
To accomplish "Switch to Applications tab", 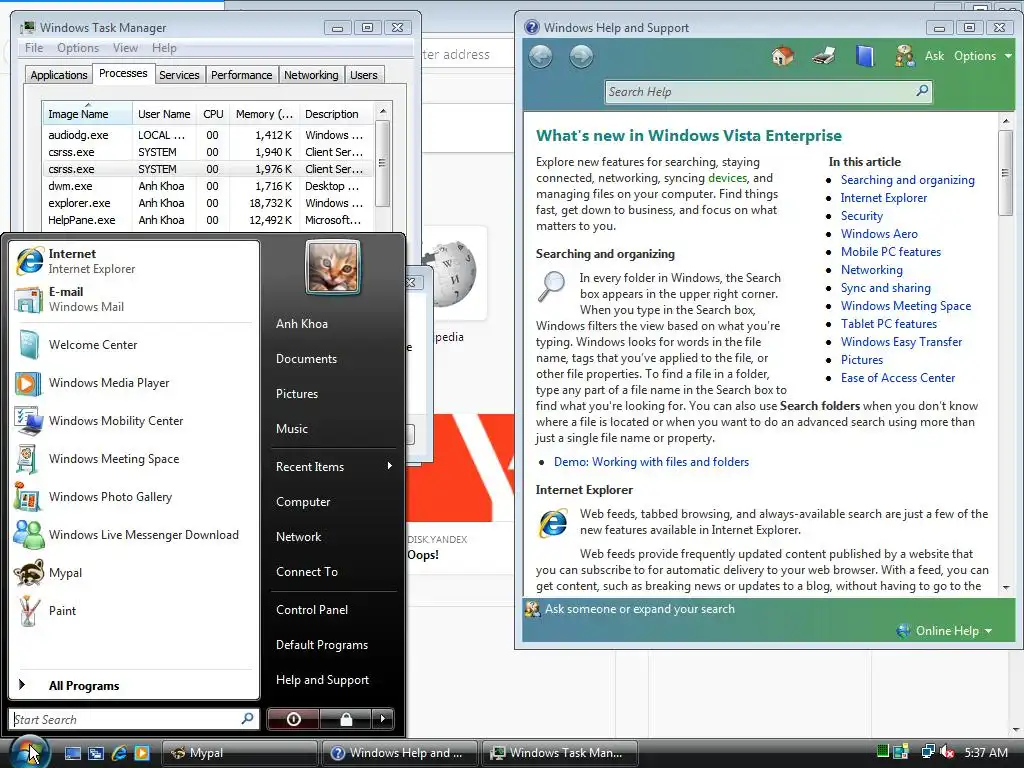I will tap(59, 75).
